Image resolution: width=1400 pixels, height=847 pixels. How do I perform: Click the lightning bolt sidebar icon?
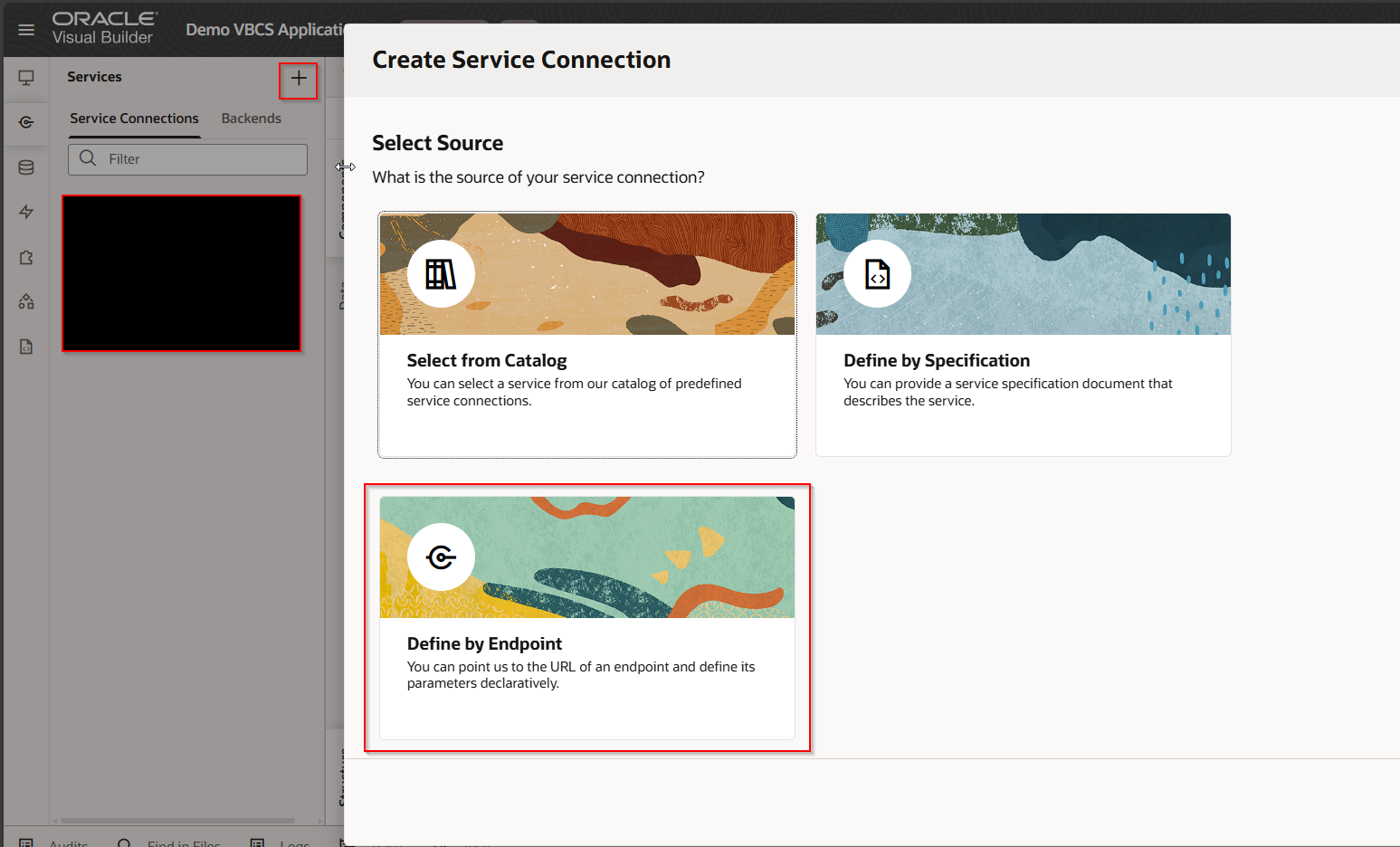(x=26, y=212)
